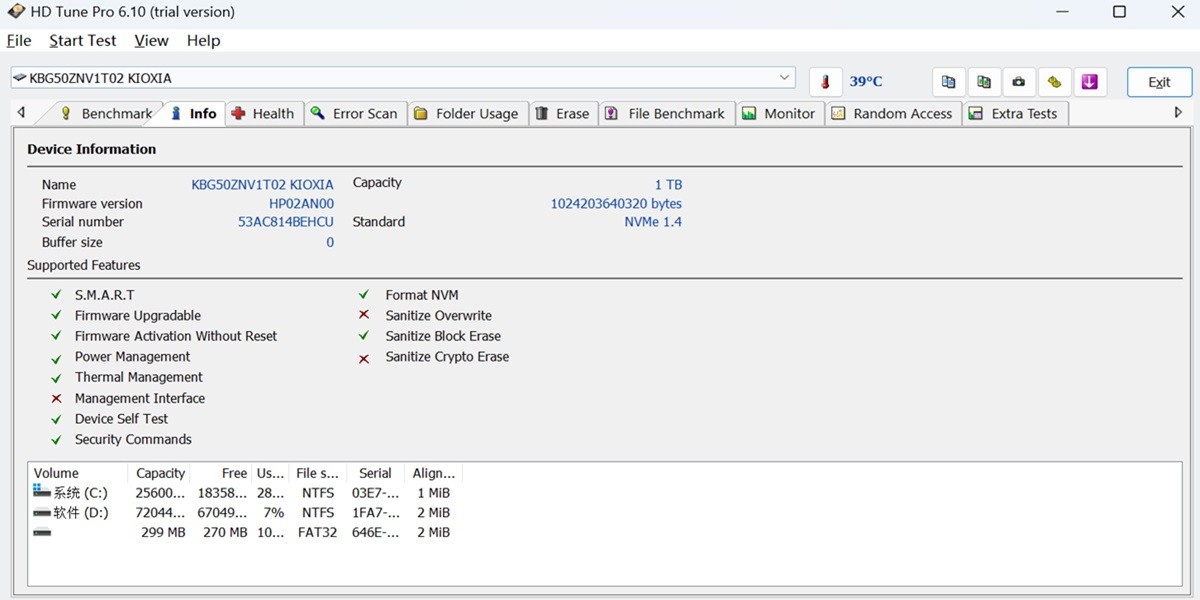This screenshot has height=600, width=1200.
Task: Click the blue copy-text-to-clipboard icon
Action: click(949, 82)
